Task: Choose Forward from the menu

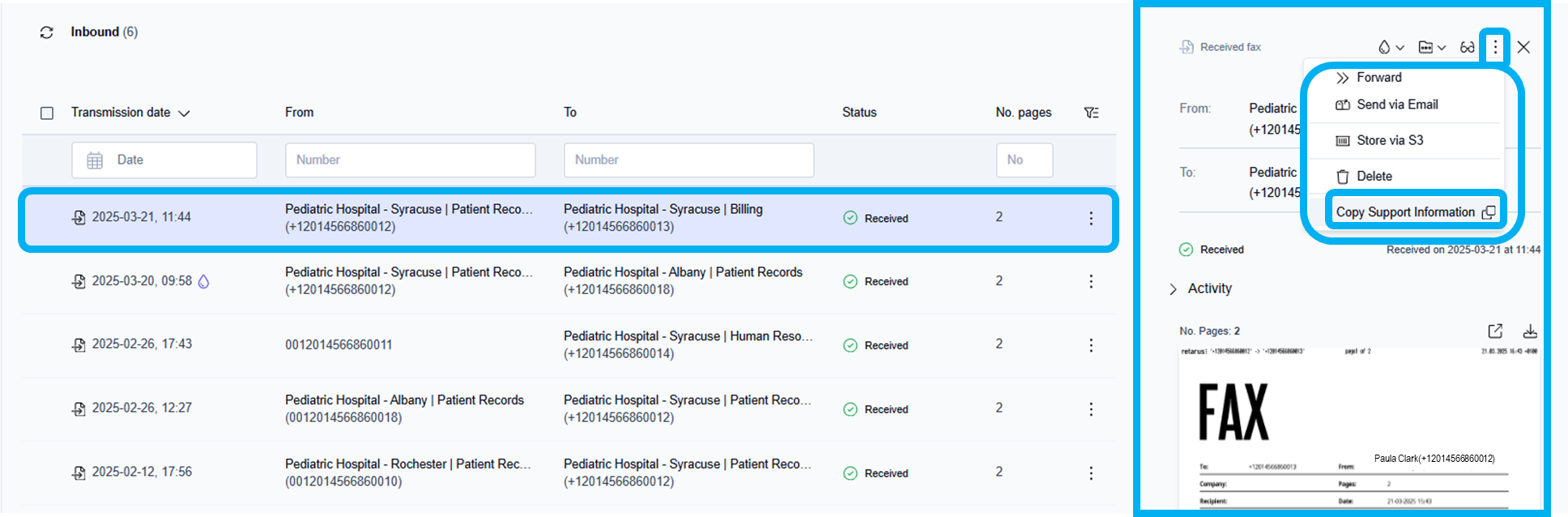Action: (x=1378, y=78)
